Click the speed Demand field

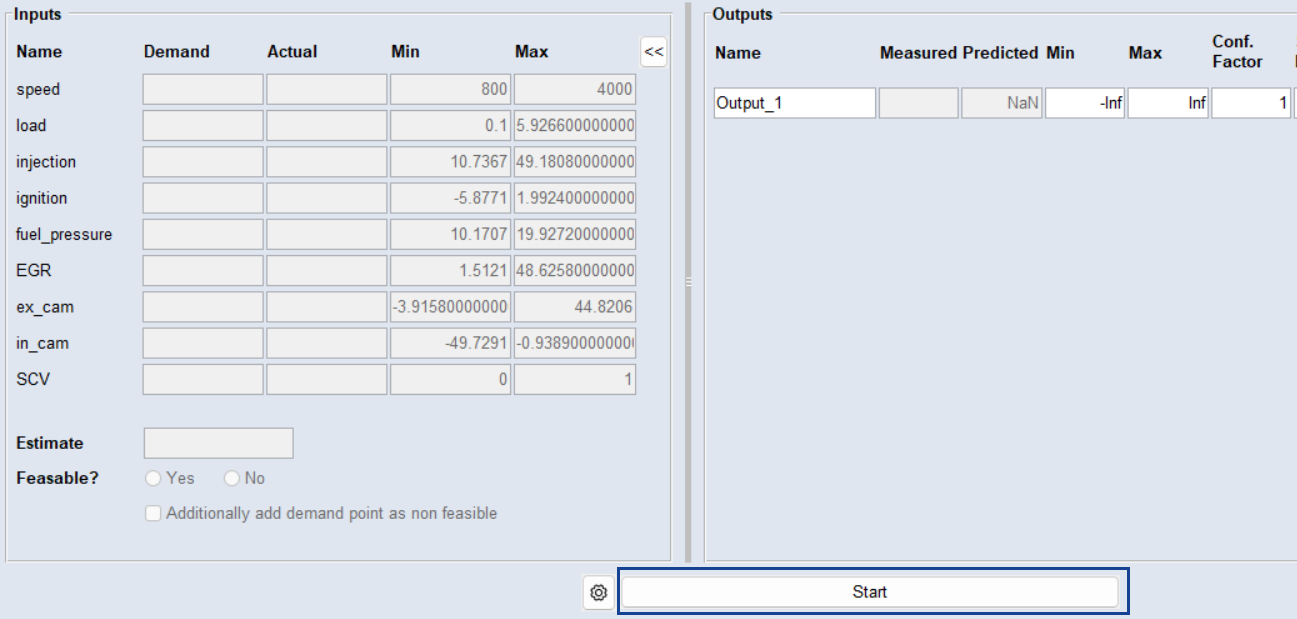coord(203,90)
